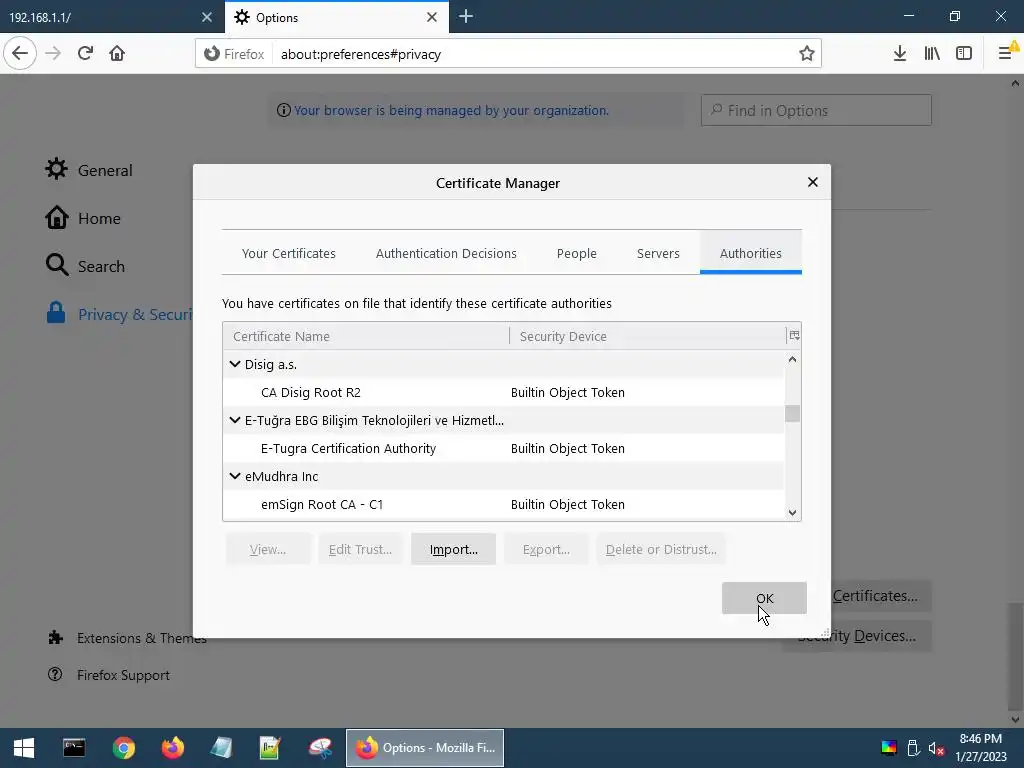Screen dimensions: 1024x768
Task: Go back with the browser back arrow
Action: pos(20,54)
